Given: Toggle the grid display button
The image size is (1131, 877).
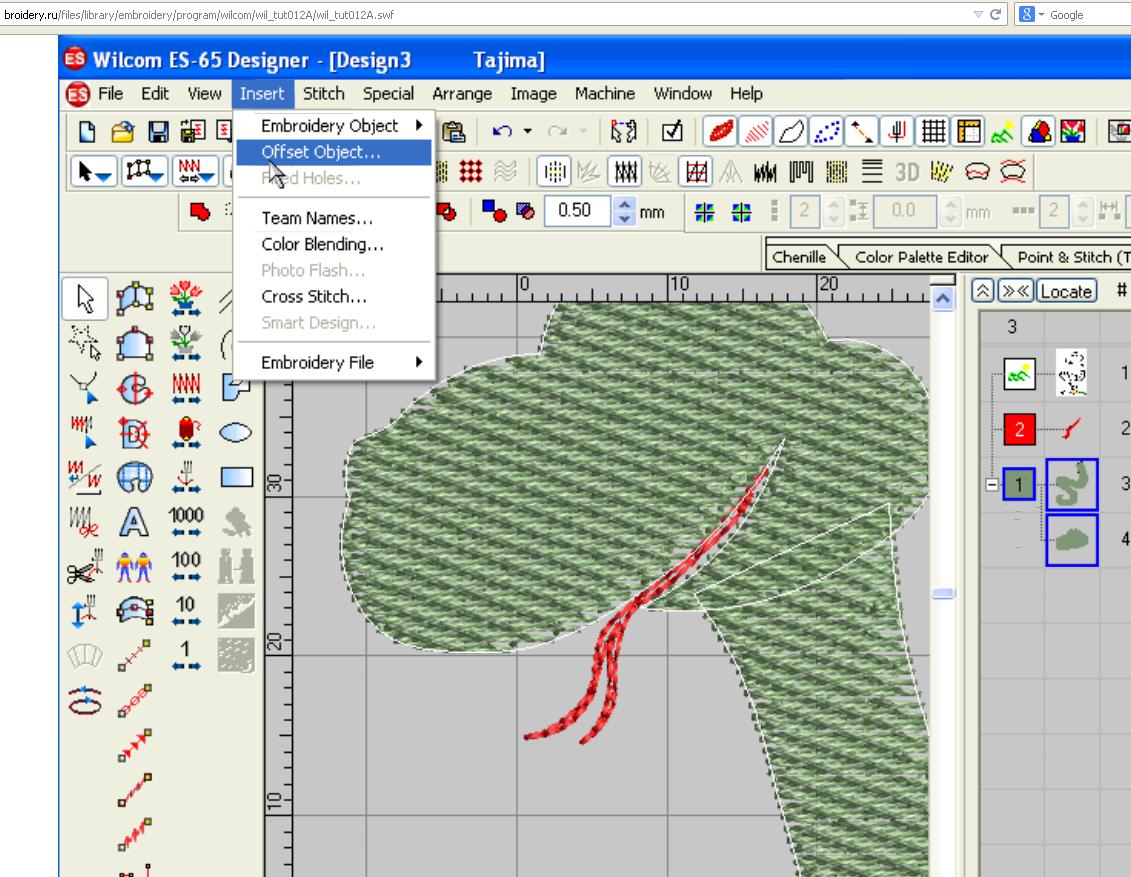Looking at the screenshot, I should click(934, 133).
